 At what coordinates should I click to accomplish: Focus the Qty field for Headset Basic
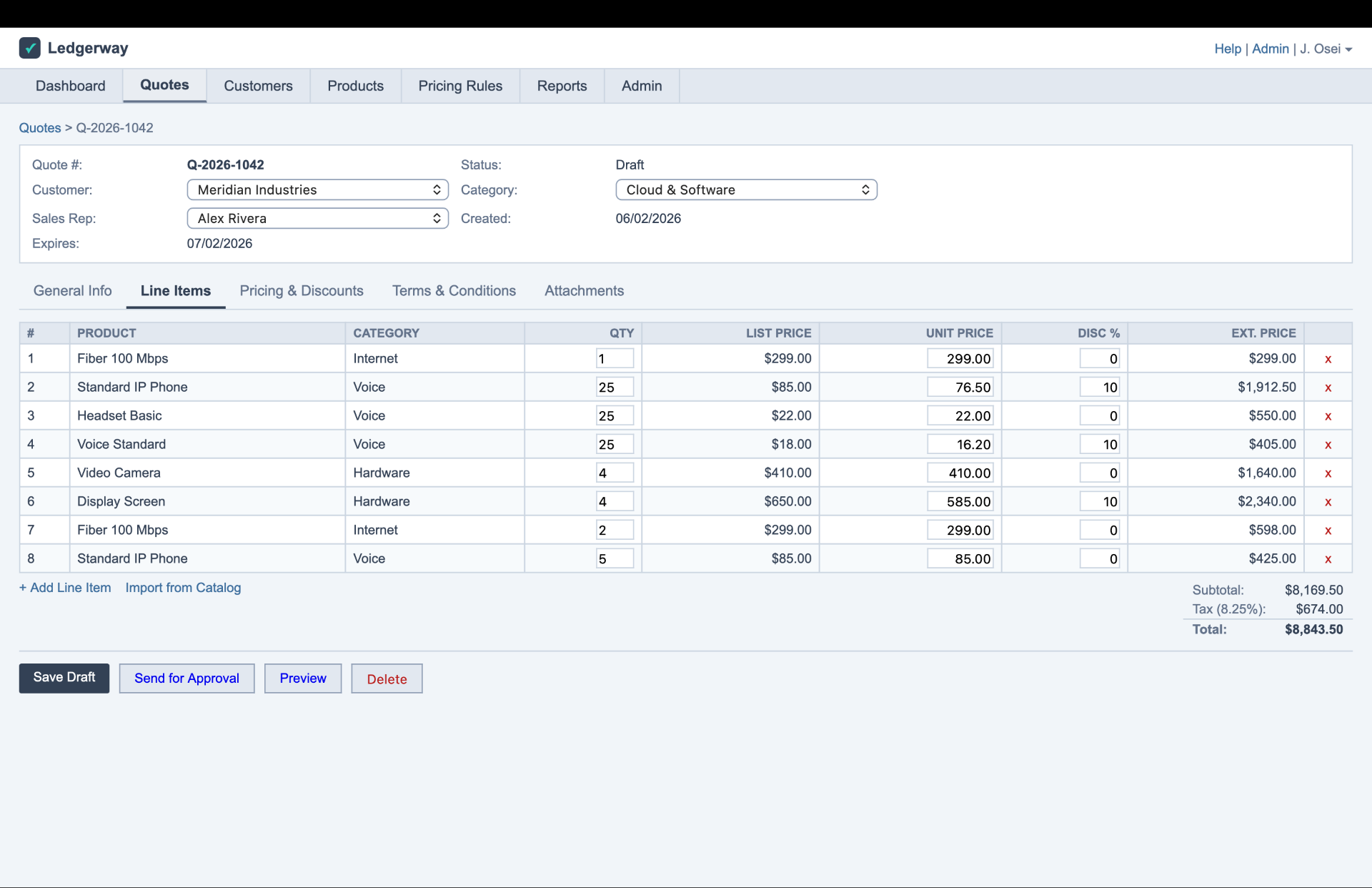point(615,416)
